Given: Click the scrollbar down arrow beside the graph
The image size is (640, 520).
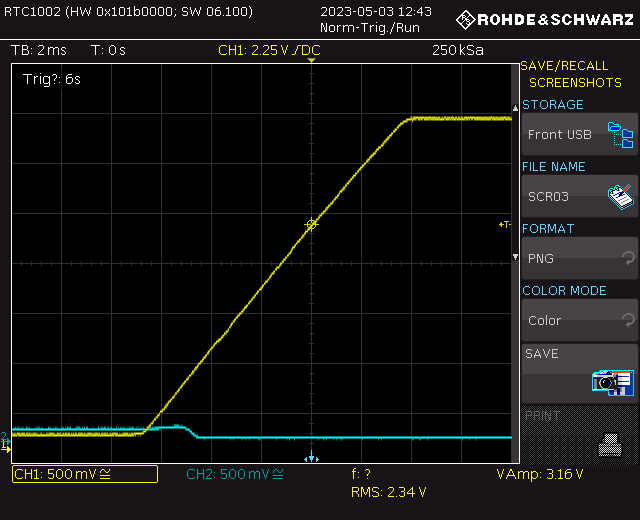Looking at the screenshot, I should click(x=515, y=257).
